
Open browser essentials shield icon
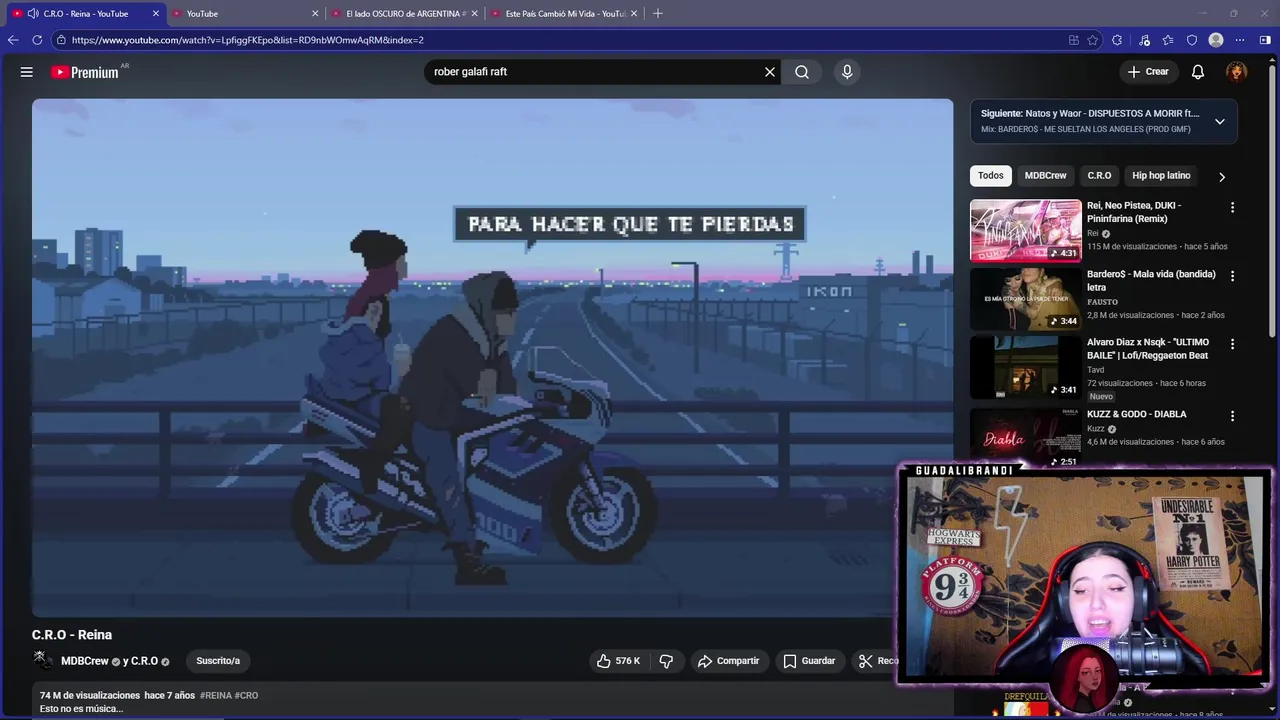pos(1192,40)
